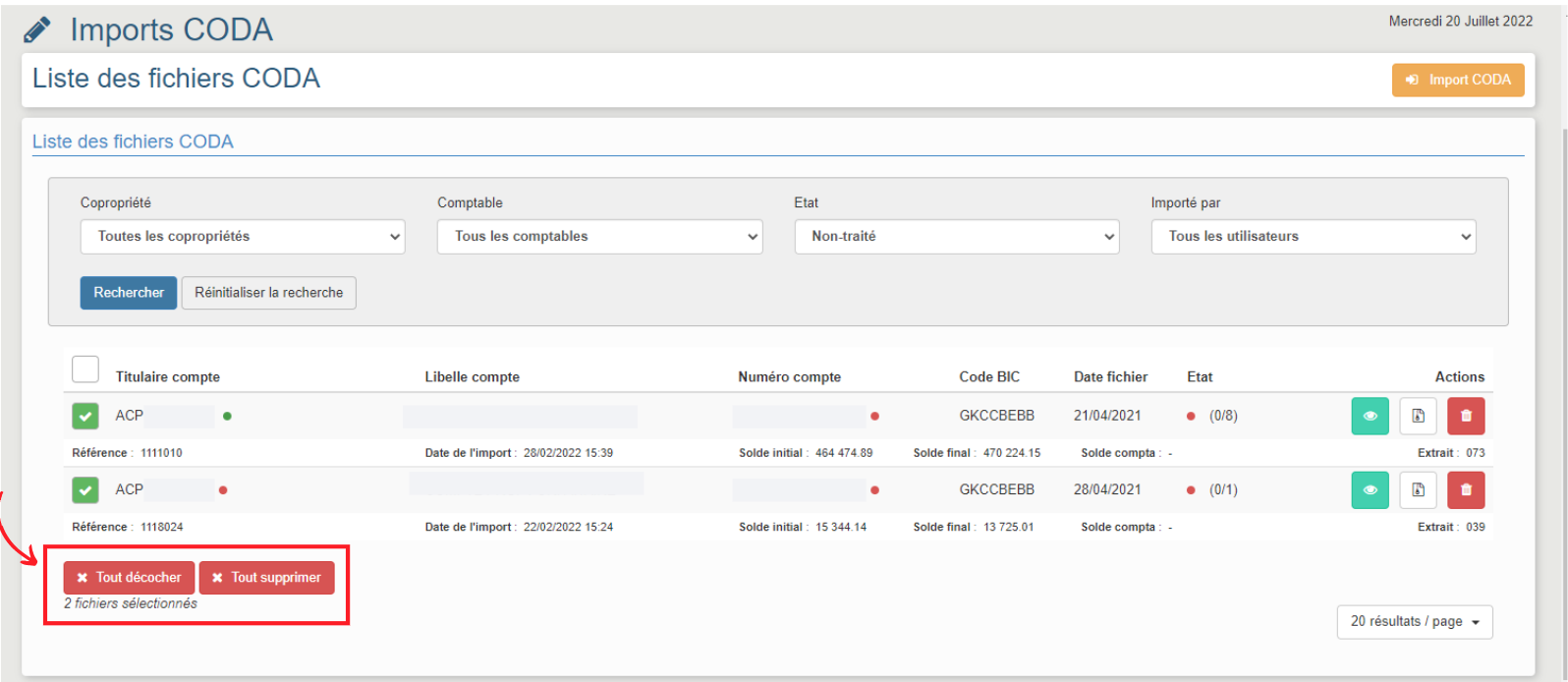Click the red status dot next to (0/8)
Viewport: 1568px width, 682px height.
click(1191, 417)
